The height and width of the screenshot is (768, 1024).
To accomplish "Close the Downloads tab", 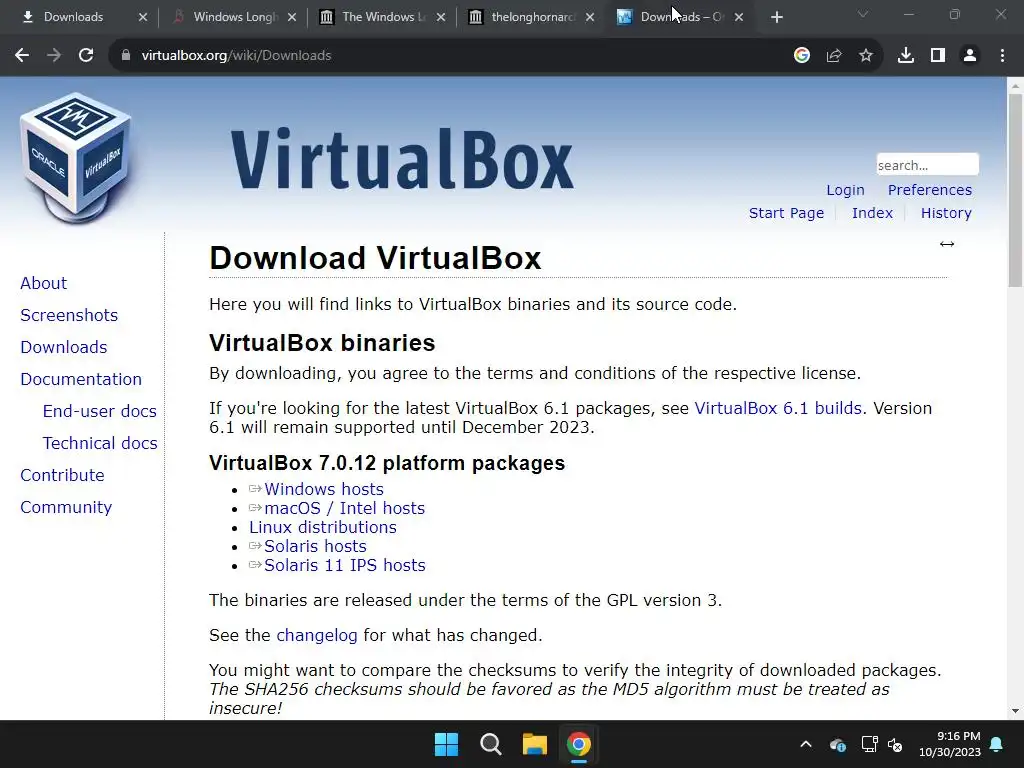I will coord(143,17).
